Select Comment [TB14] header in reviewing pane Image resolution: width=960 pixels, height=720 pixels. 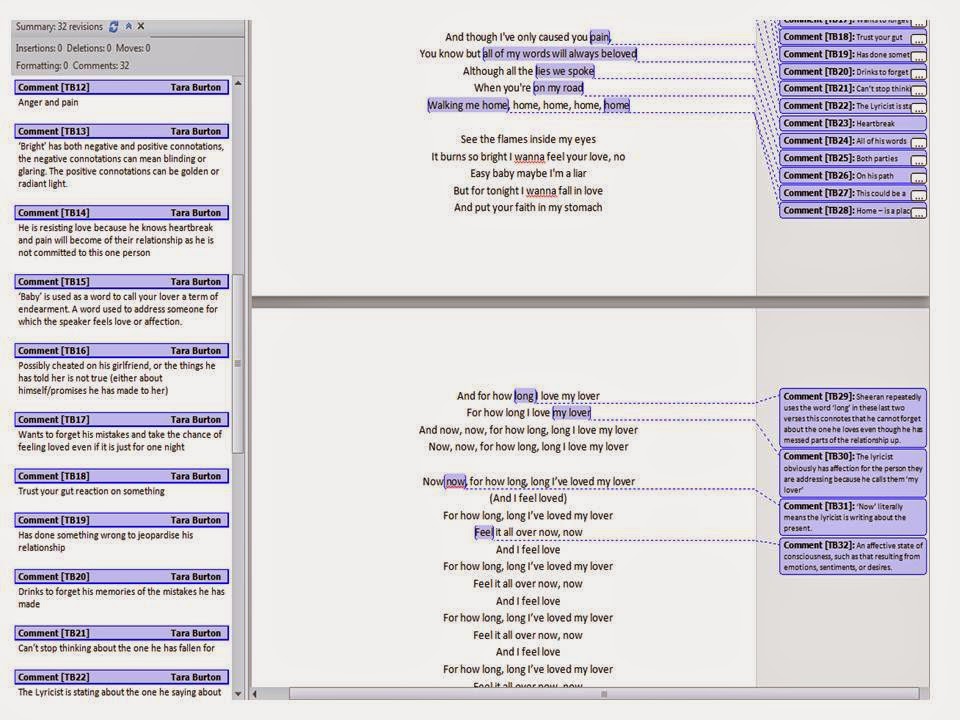click(121, 212)
